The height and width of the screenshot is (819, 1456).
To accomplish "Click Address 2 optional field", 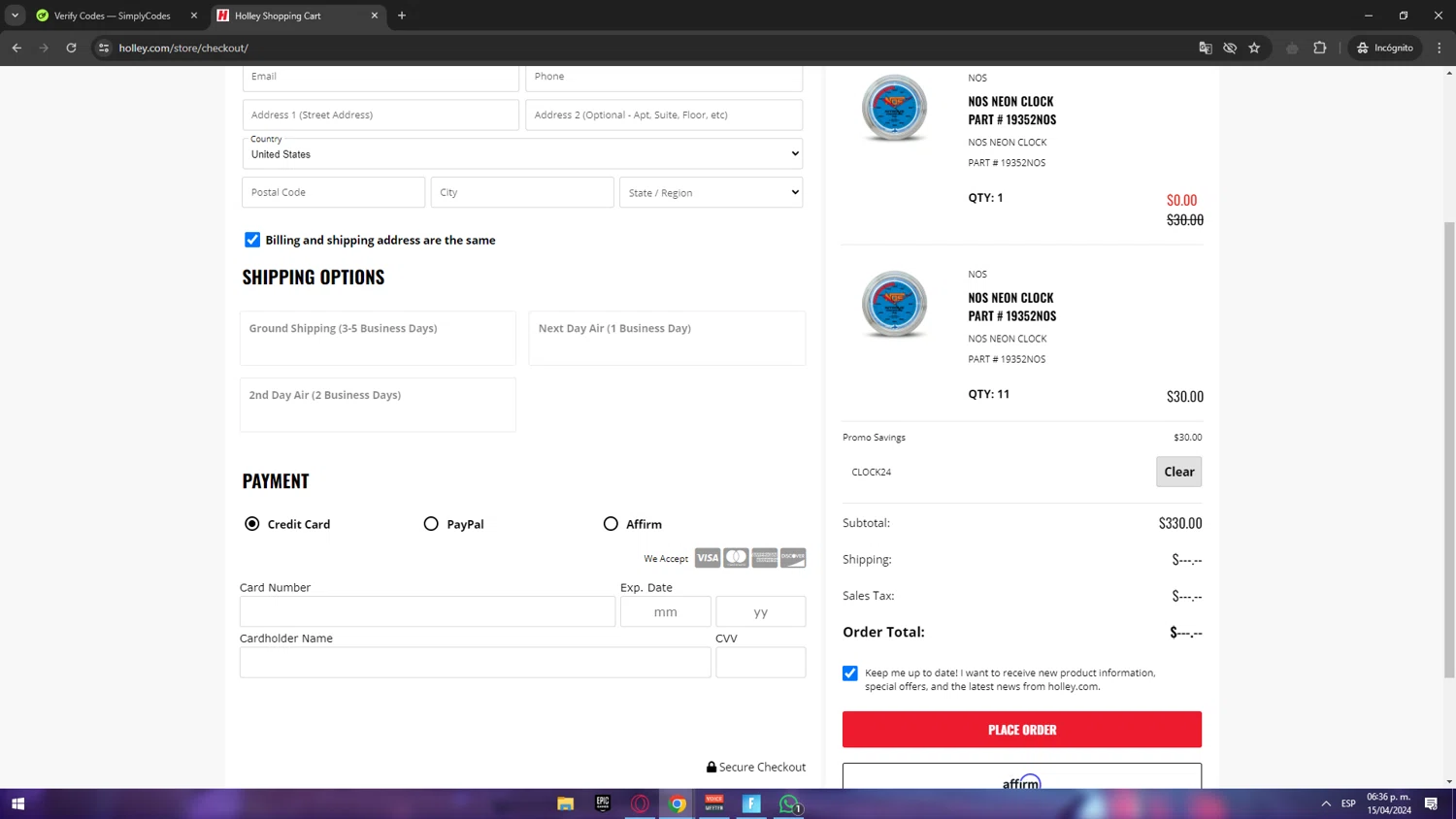I will [664, 115].
